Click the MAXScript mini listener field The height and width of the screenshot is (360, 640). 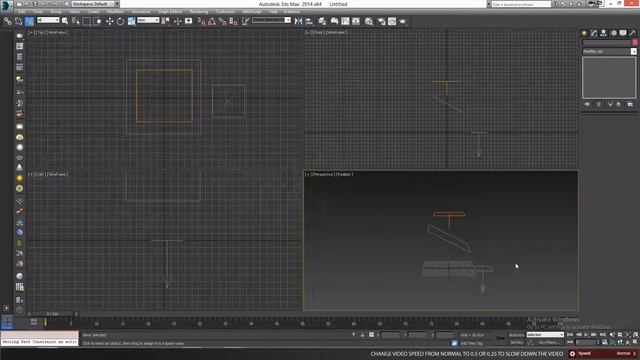39,338
